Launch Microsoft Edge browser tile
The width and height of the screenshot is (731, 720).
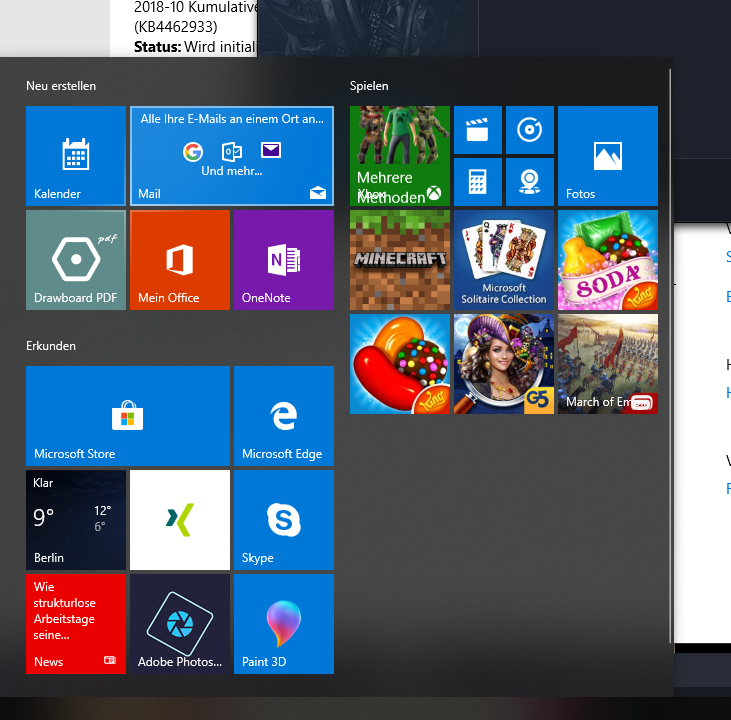tap(284, 416)
